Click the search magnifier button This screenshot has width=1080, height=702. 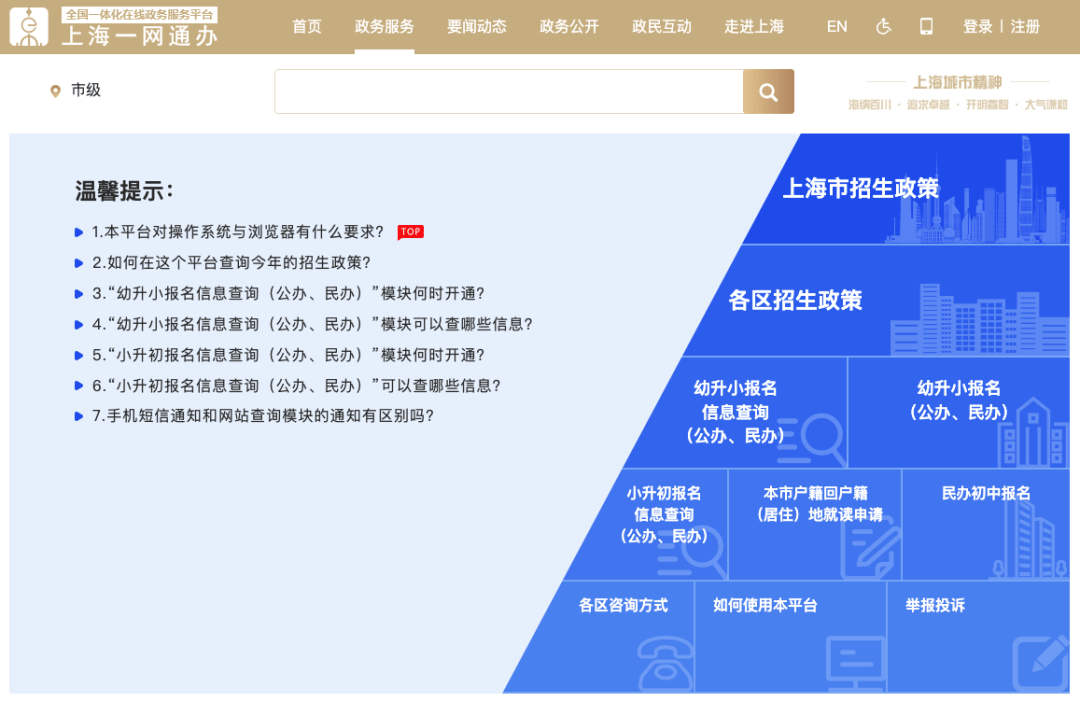[x=768, y=92]
